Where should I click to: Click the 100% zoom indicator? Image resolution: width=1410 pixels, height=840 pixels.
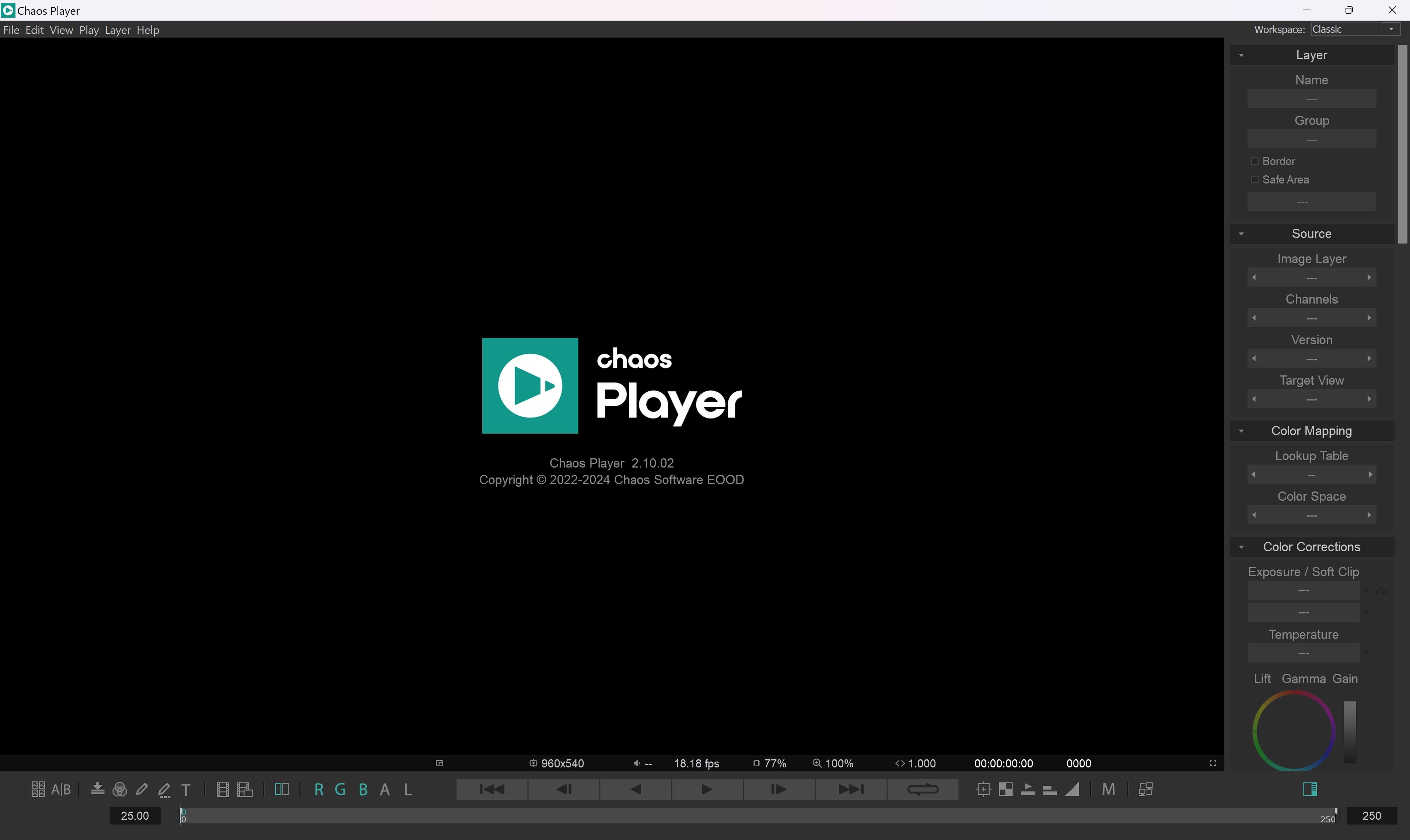(833, 763)
